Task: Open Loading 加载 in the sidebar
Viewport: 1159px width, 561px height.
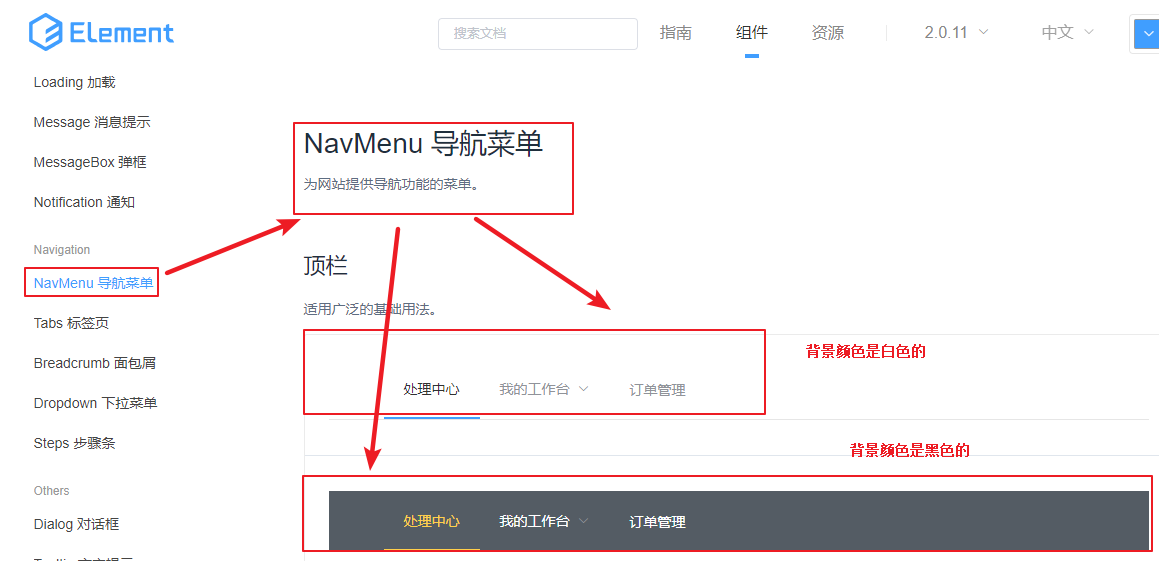Action: coord(74,82)
